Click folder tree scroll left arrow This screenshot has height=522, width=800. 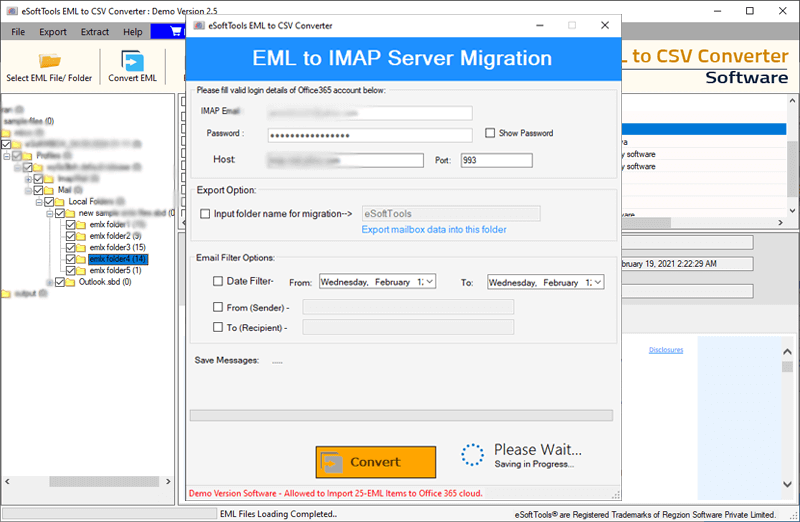7,482
